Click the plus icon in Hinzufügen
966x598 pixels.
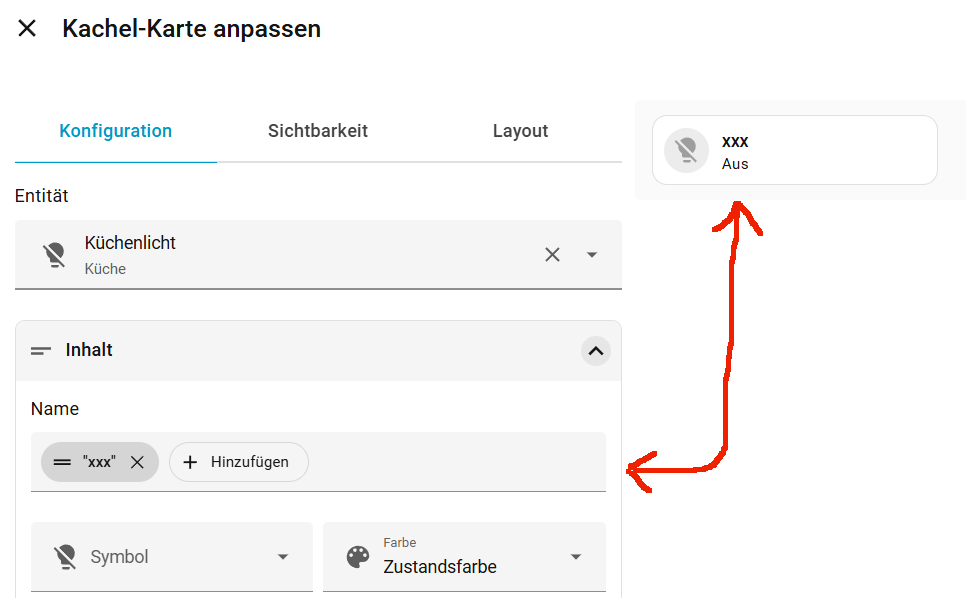190,462
